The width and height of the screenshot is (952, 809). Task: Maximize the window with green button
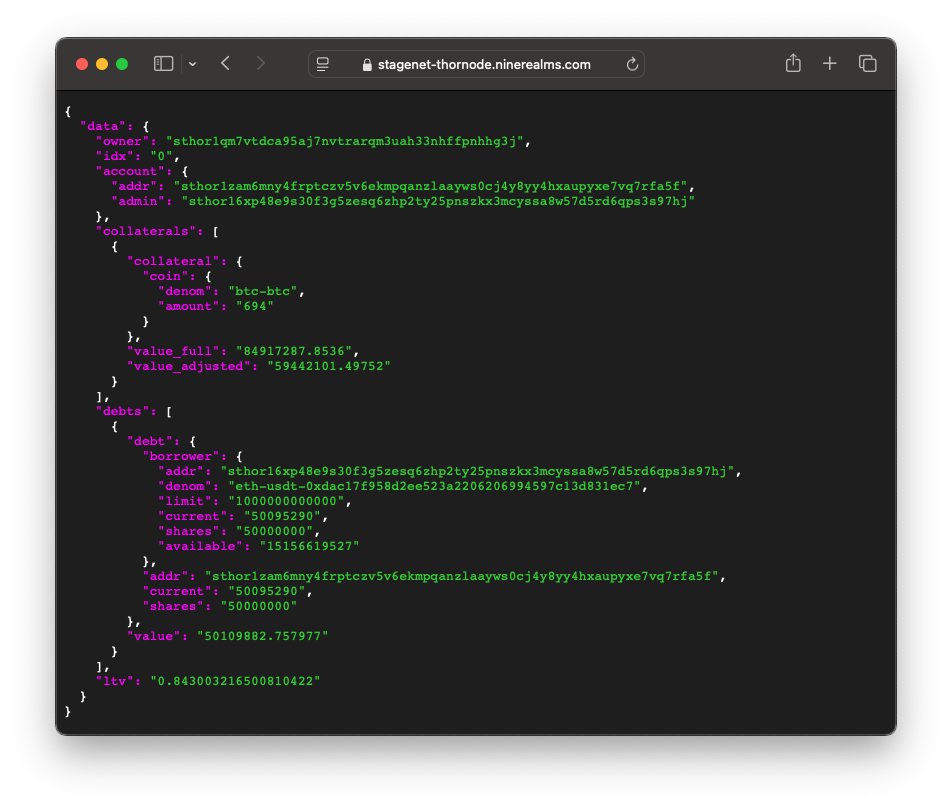coord(122,64)
